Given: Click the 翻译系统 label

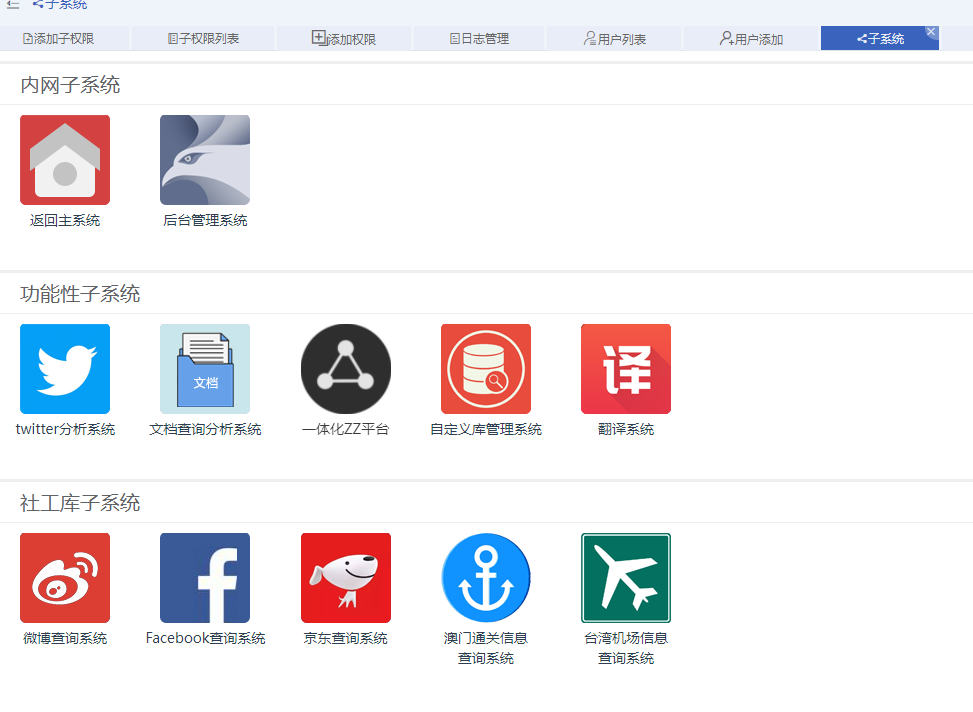Looking at the screenshot, I should [626, 430].
